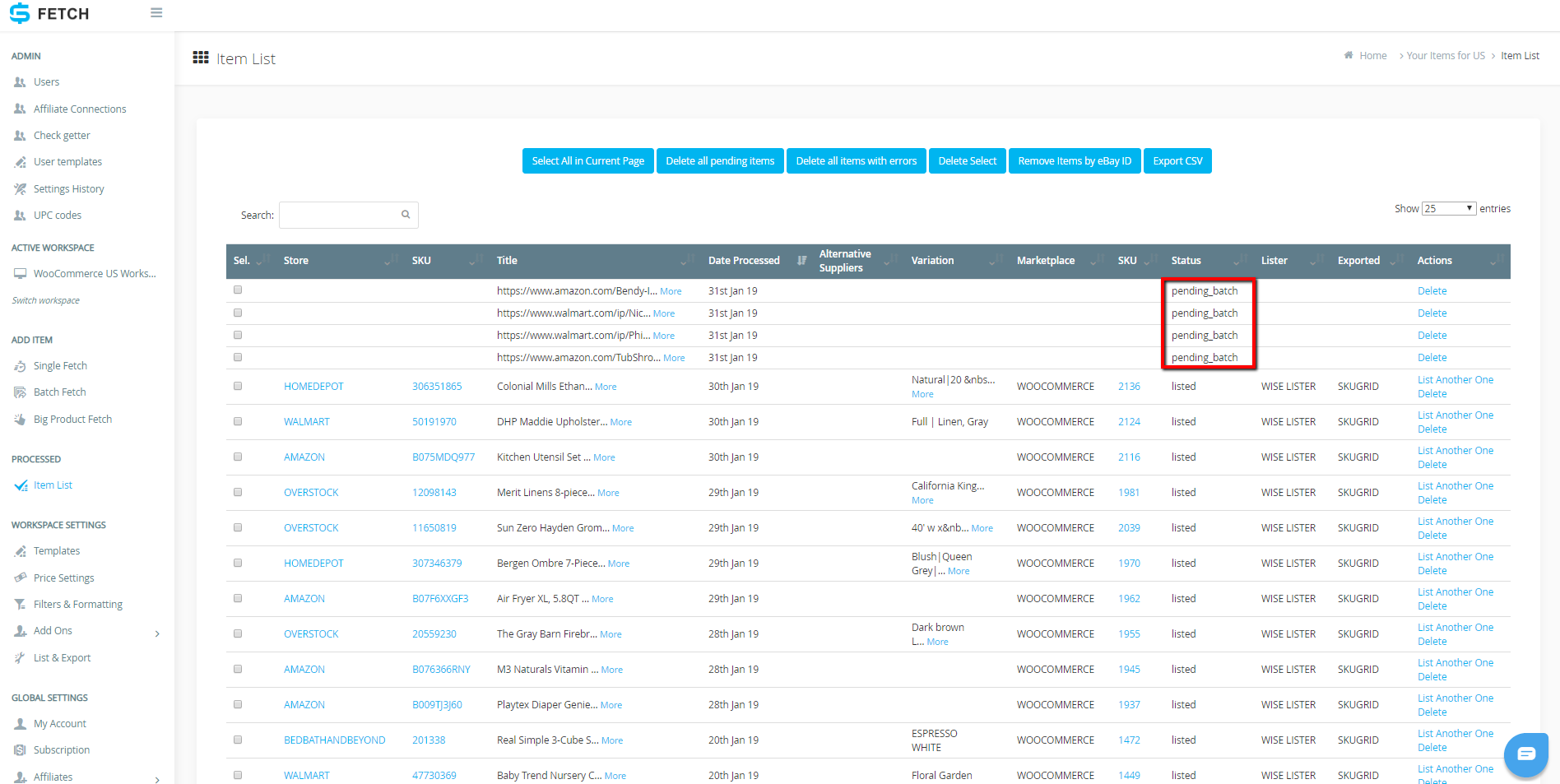Click the Affiliate Connections icon

pos(20,109)
